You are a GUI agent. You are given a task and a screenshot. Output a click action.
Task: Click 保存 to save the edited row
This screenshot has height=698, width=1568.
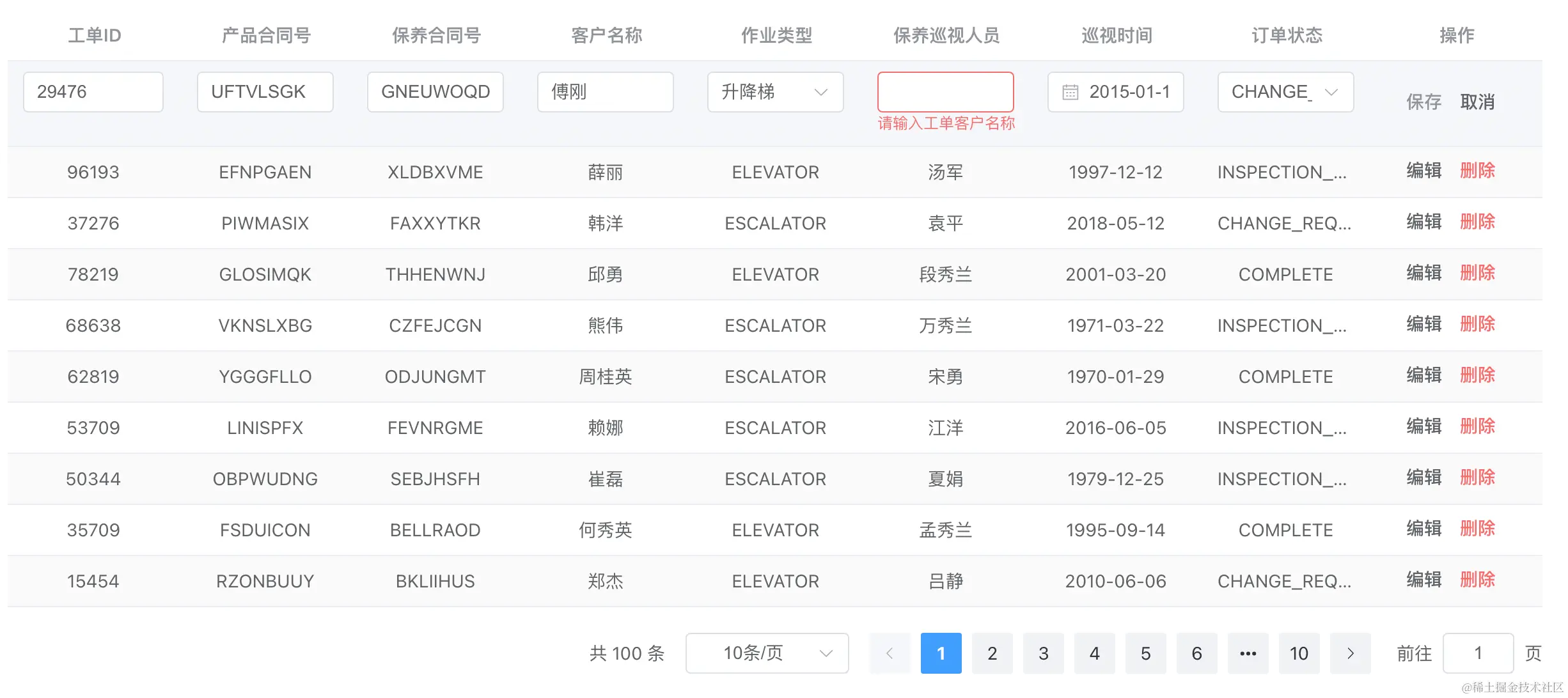(1423, 102)
